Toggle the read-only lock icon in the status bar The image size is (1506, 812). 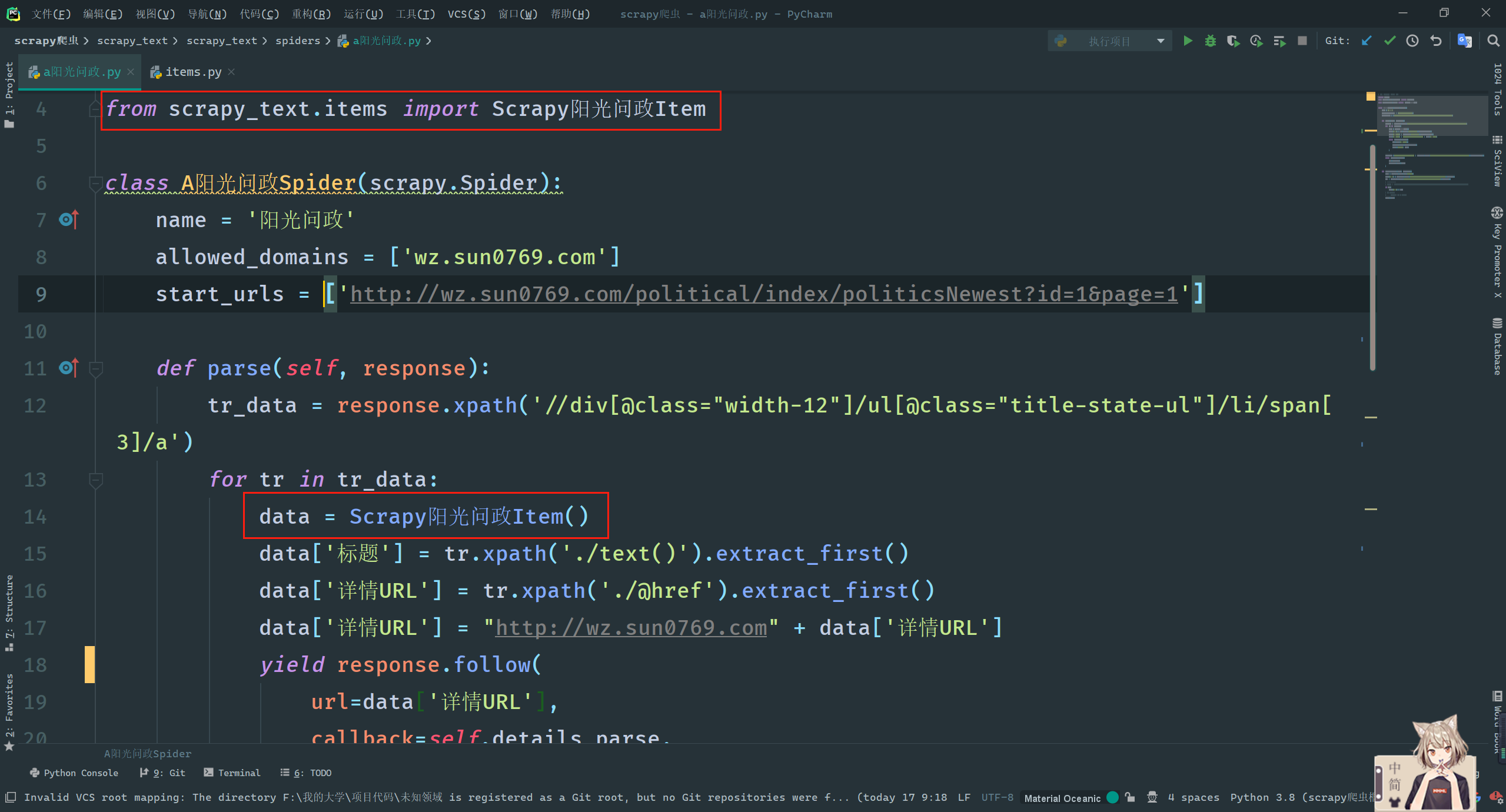(1130, 797)
